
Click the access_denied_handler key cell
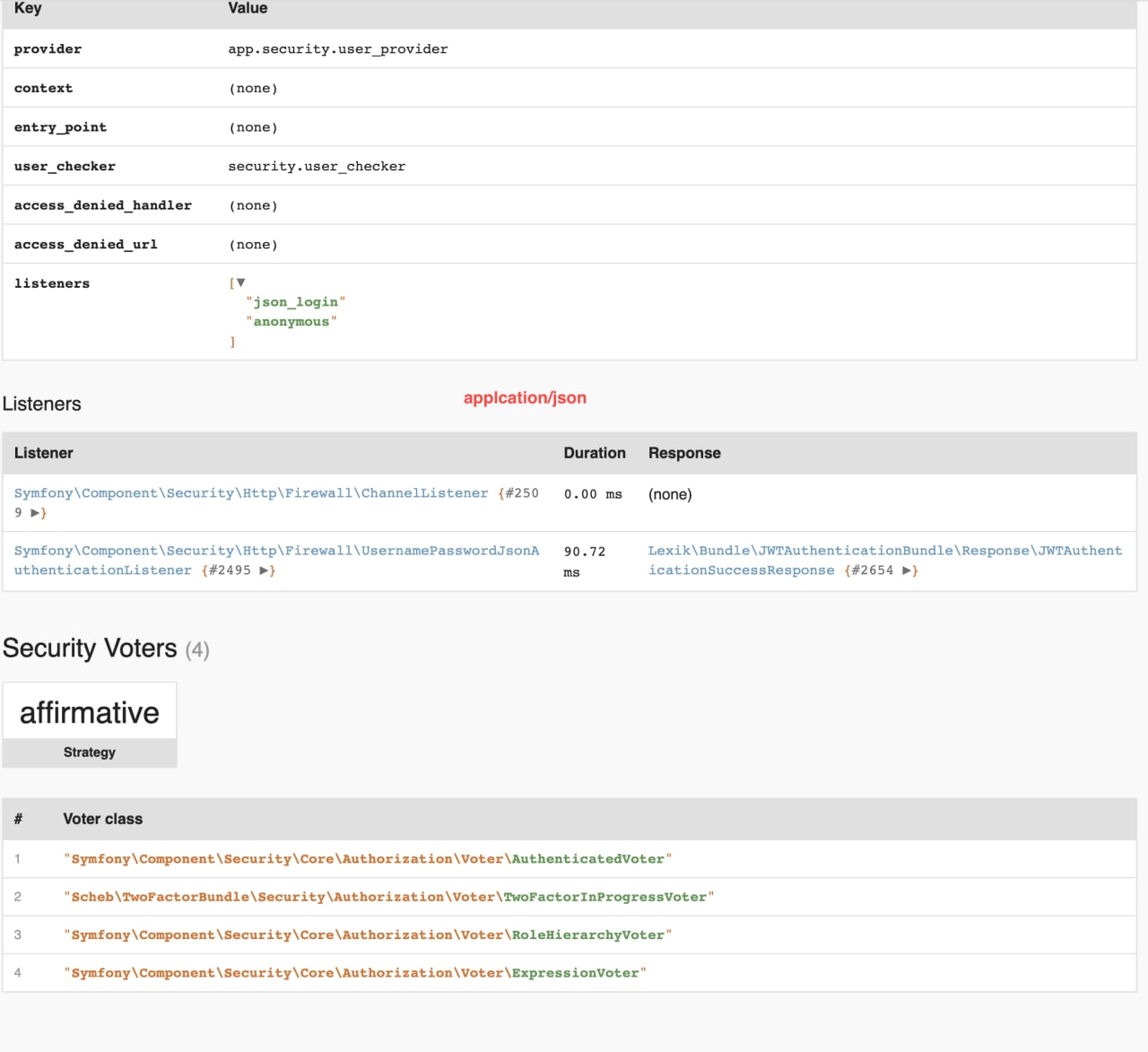(x=103, y=205)
